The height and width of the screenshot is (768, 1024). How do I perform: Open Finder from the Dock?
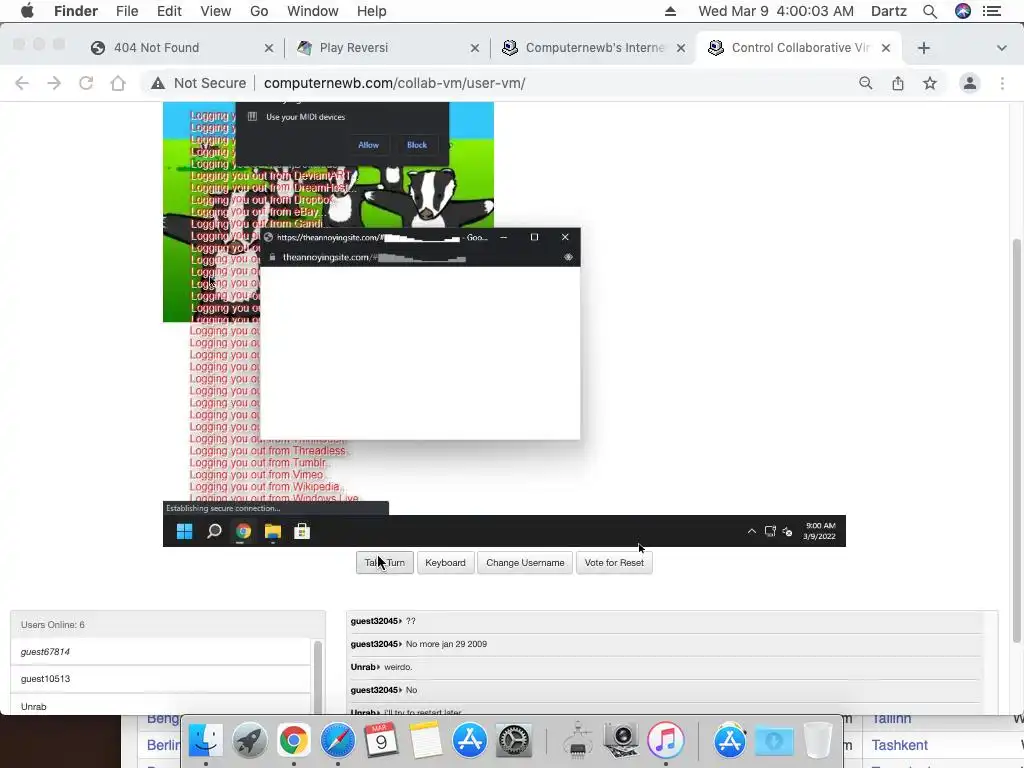coord(205,741)
